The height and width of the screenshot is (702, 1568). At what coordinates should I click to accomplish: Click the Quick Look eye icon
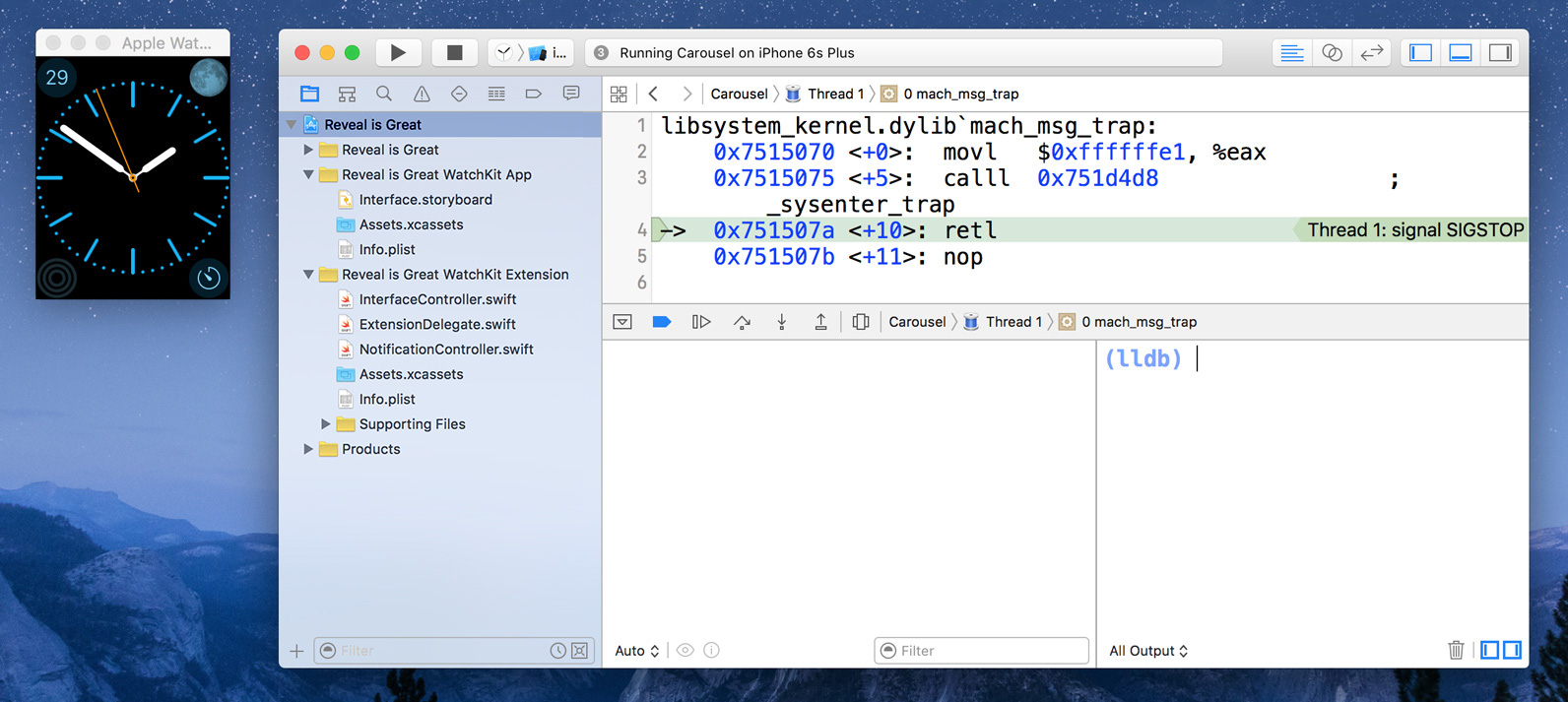686,651
